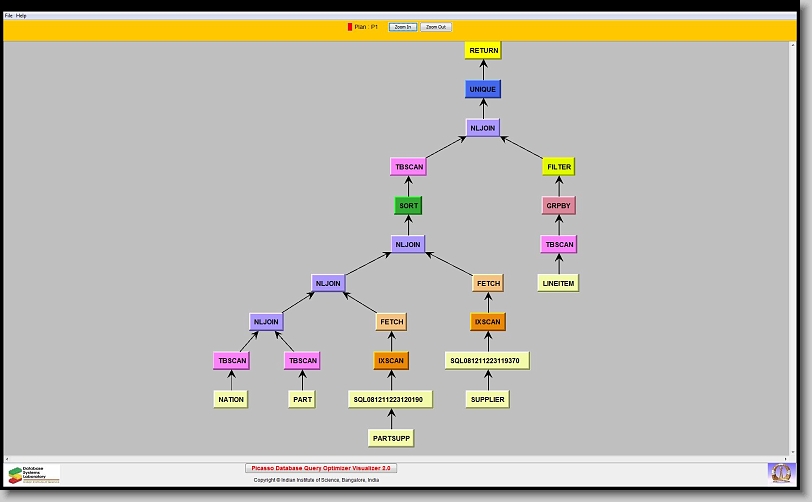Select the blue UNIQUE operator node
Viewport: 812px width, 502px height.
point(483,89)
